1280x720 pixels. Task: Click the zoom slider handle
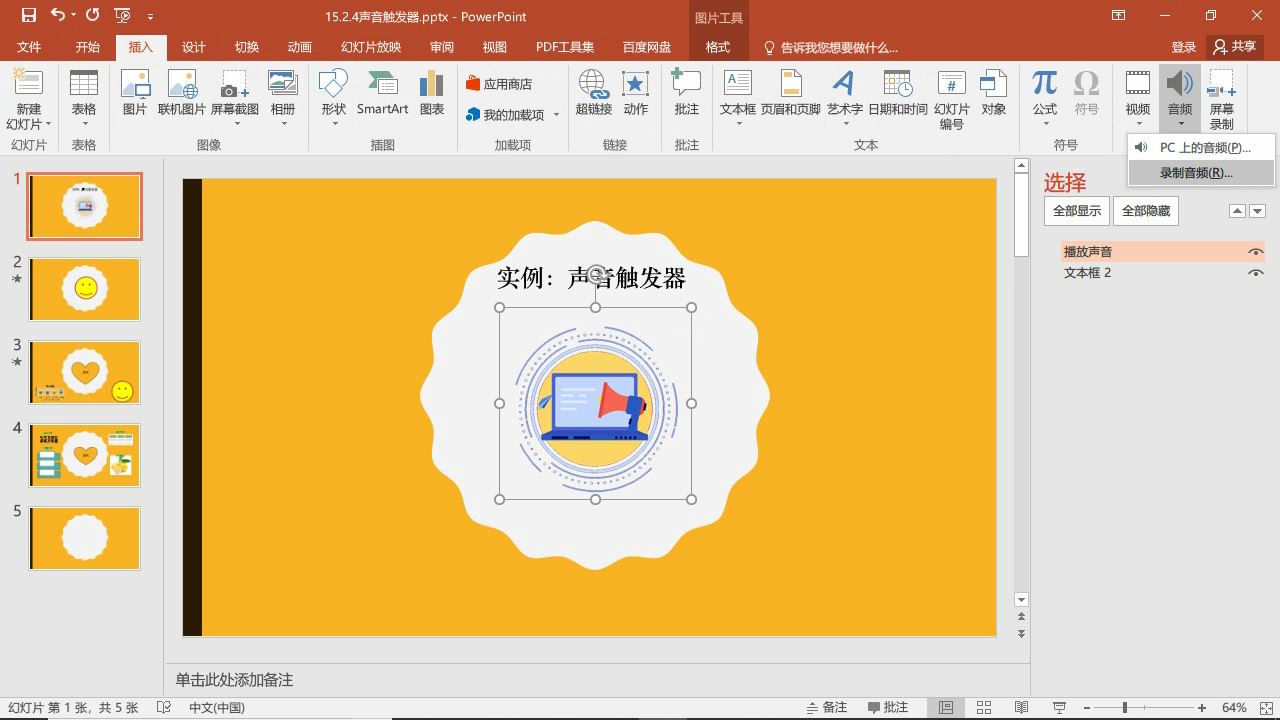tap(1124, 707)
